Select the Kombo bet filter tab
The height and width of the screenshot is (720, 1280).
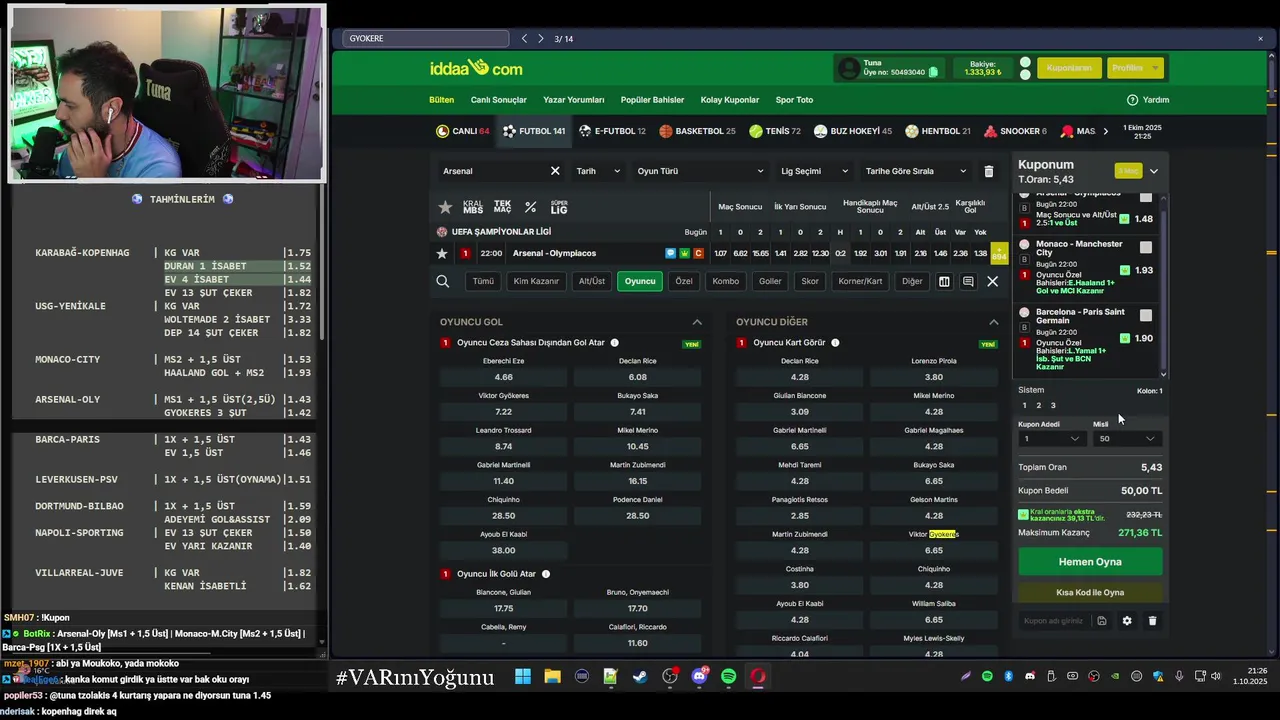click(x=726, y=281)
